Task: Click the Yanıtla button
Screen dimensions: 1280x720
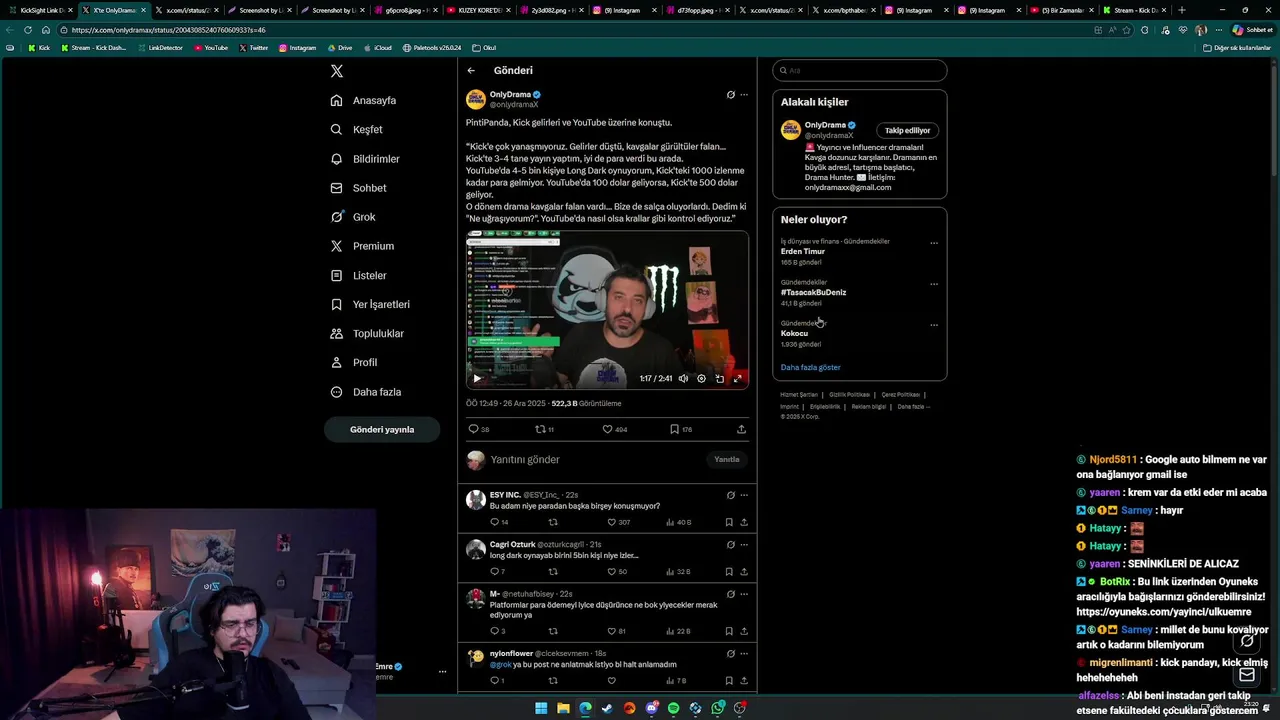Action: (x=727, y=460)
